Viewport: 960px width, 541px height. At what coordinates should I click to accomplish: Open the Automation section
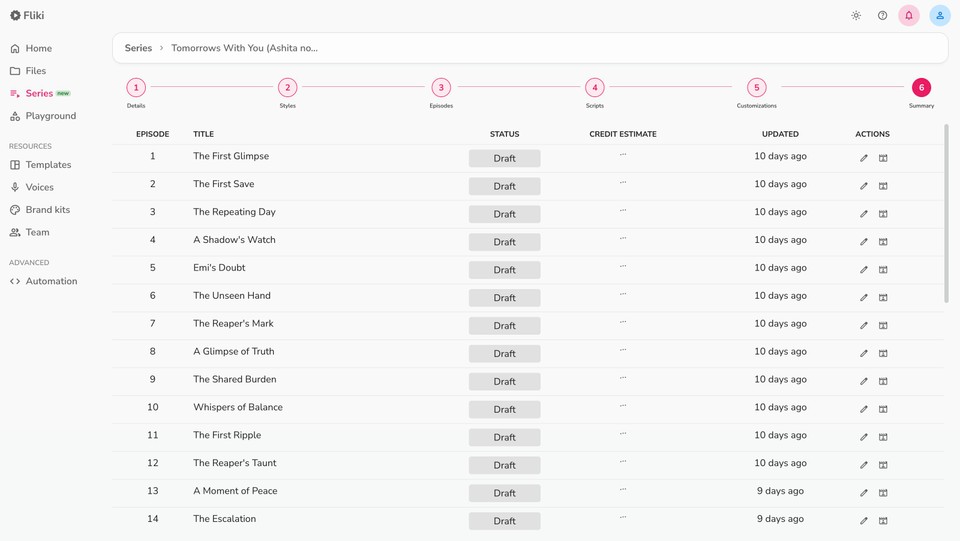51,281
